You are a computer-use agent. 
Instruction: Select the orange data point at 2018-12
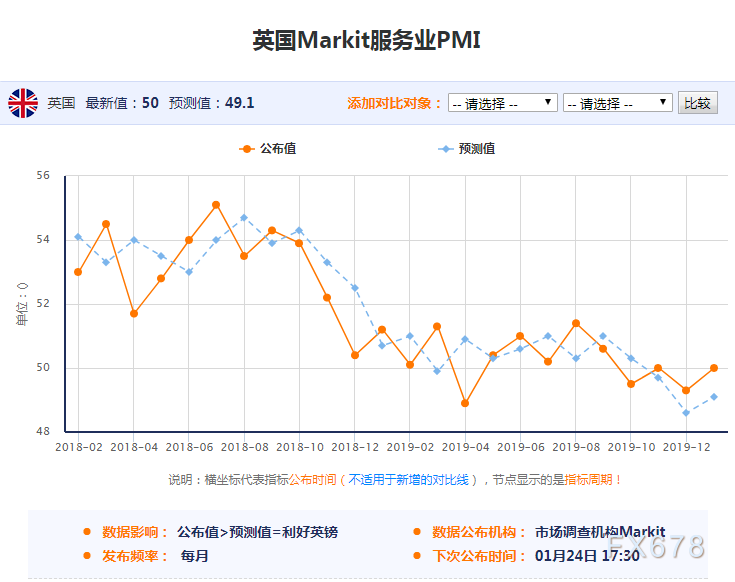pos(355,355)
